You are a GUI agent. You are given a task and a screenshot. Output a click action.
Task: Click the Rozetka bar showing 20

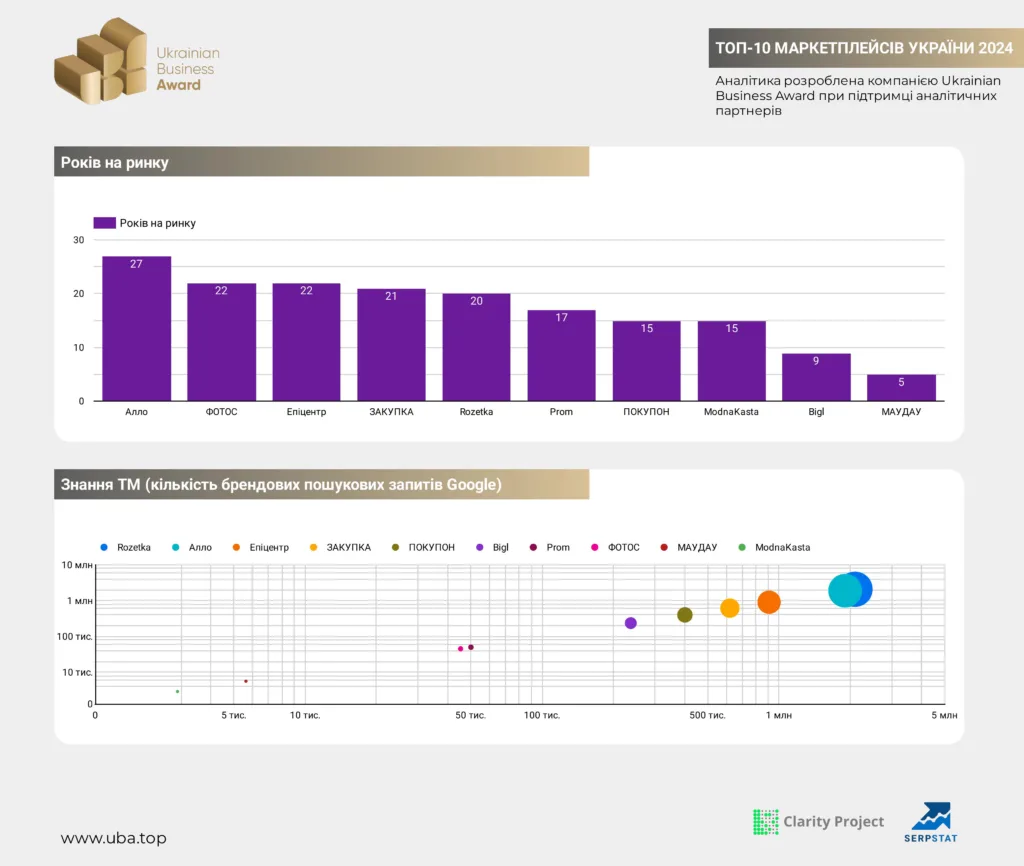(476, 347)
